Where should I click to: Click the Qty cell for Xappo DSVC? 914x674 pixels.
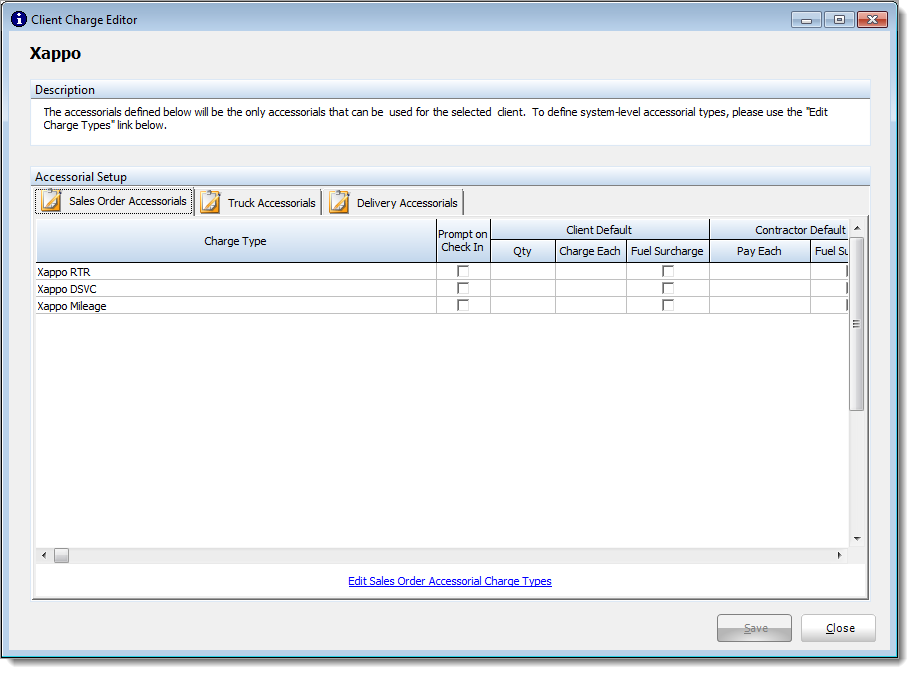click(x=523, y=289)
